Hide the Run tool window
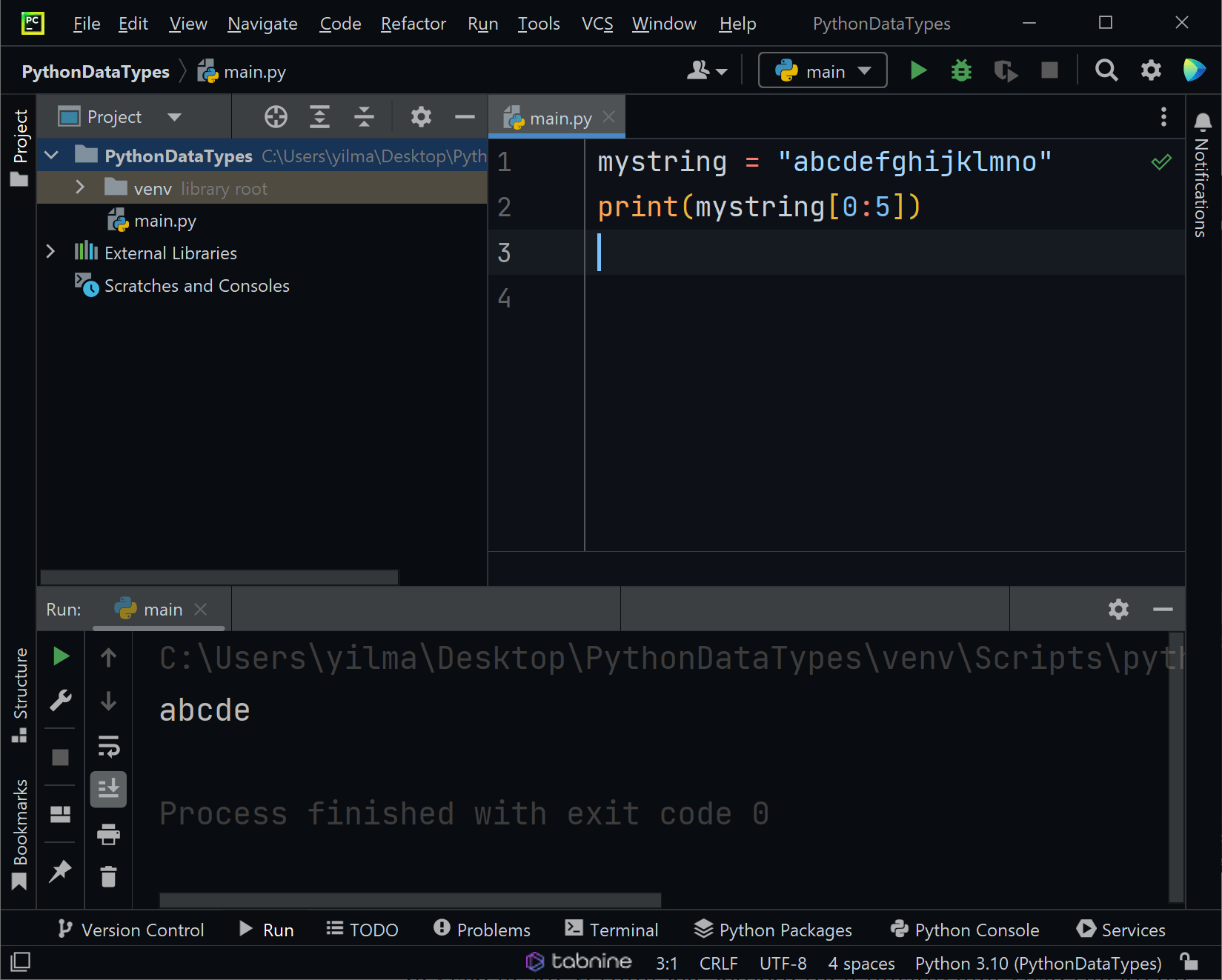 point(1163,609)
